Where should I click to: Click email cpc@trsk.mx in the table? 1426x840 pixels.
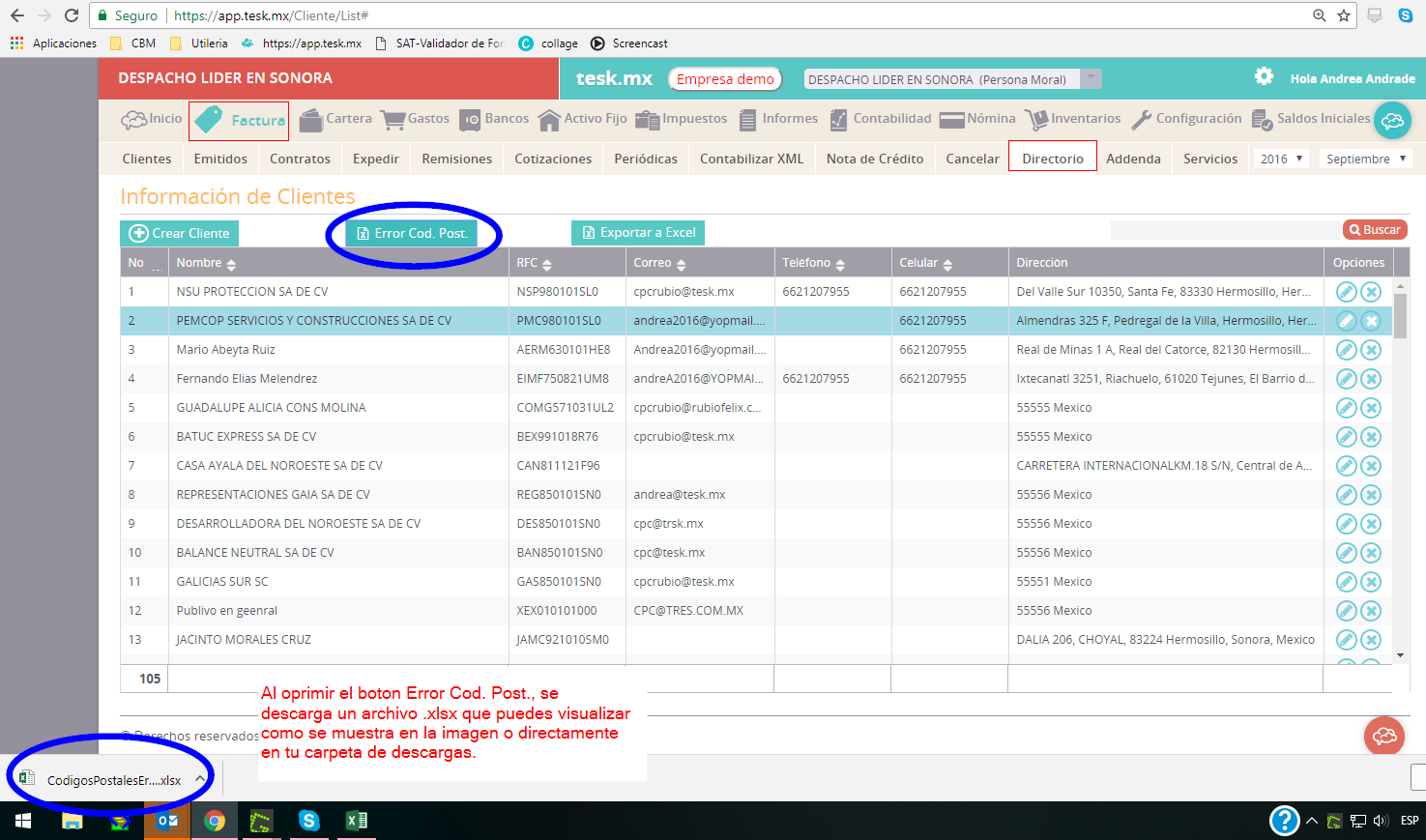[668, 524]
